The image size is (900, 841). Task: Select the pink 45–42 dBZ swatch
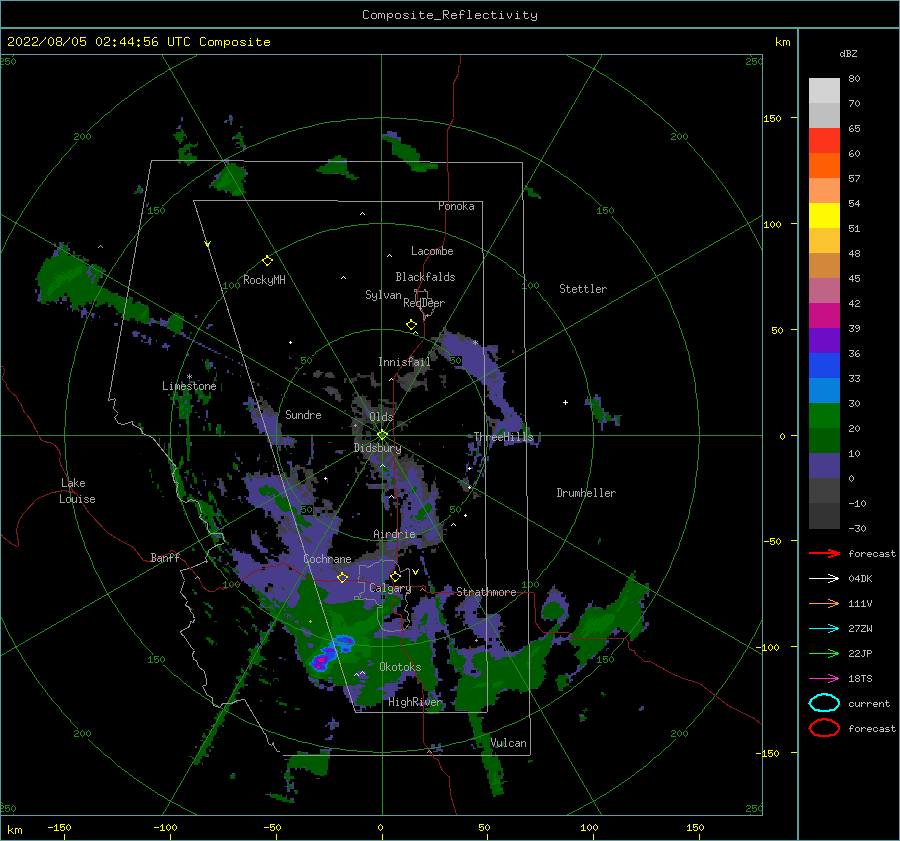[824, 290]
